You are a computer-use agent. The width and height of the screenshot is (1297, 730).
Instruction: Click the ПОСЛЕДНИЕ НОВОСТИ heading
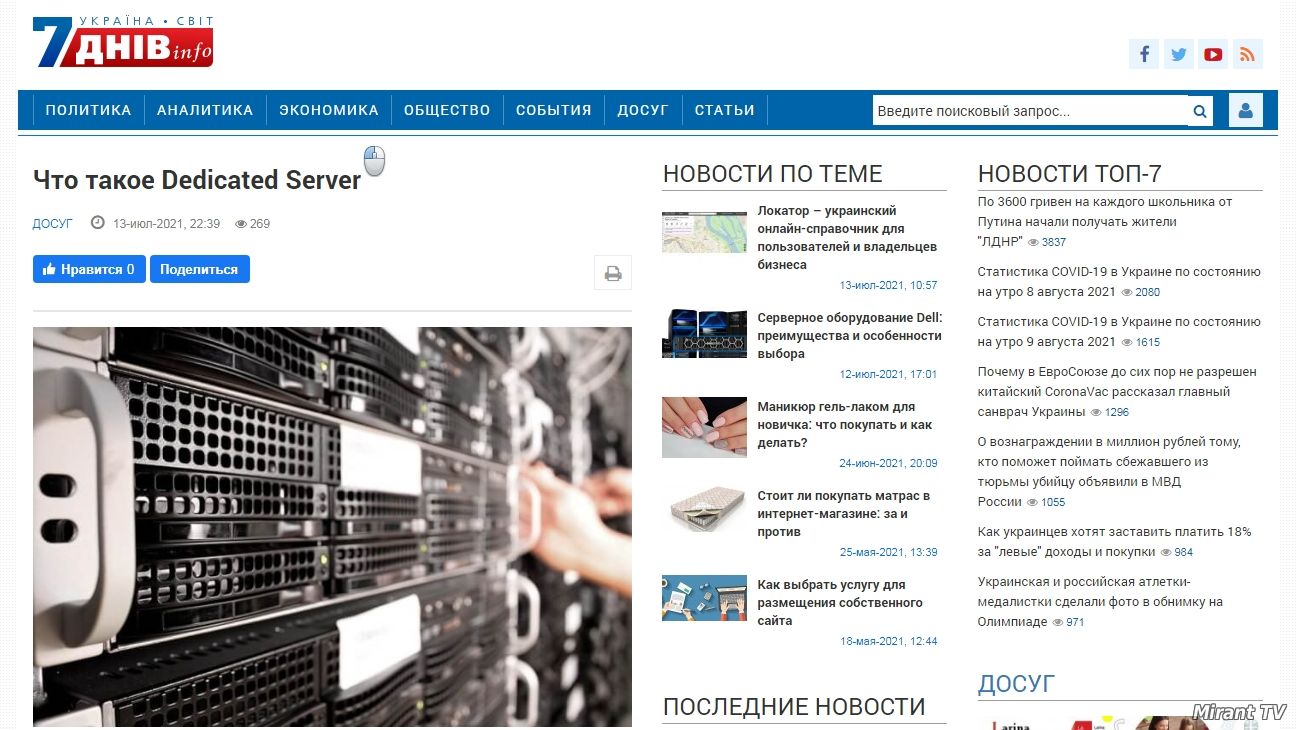click(x=794, y=707)
